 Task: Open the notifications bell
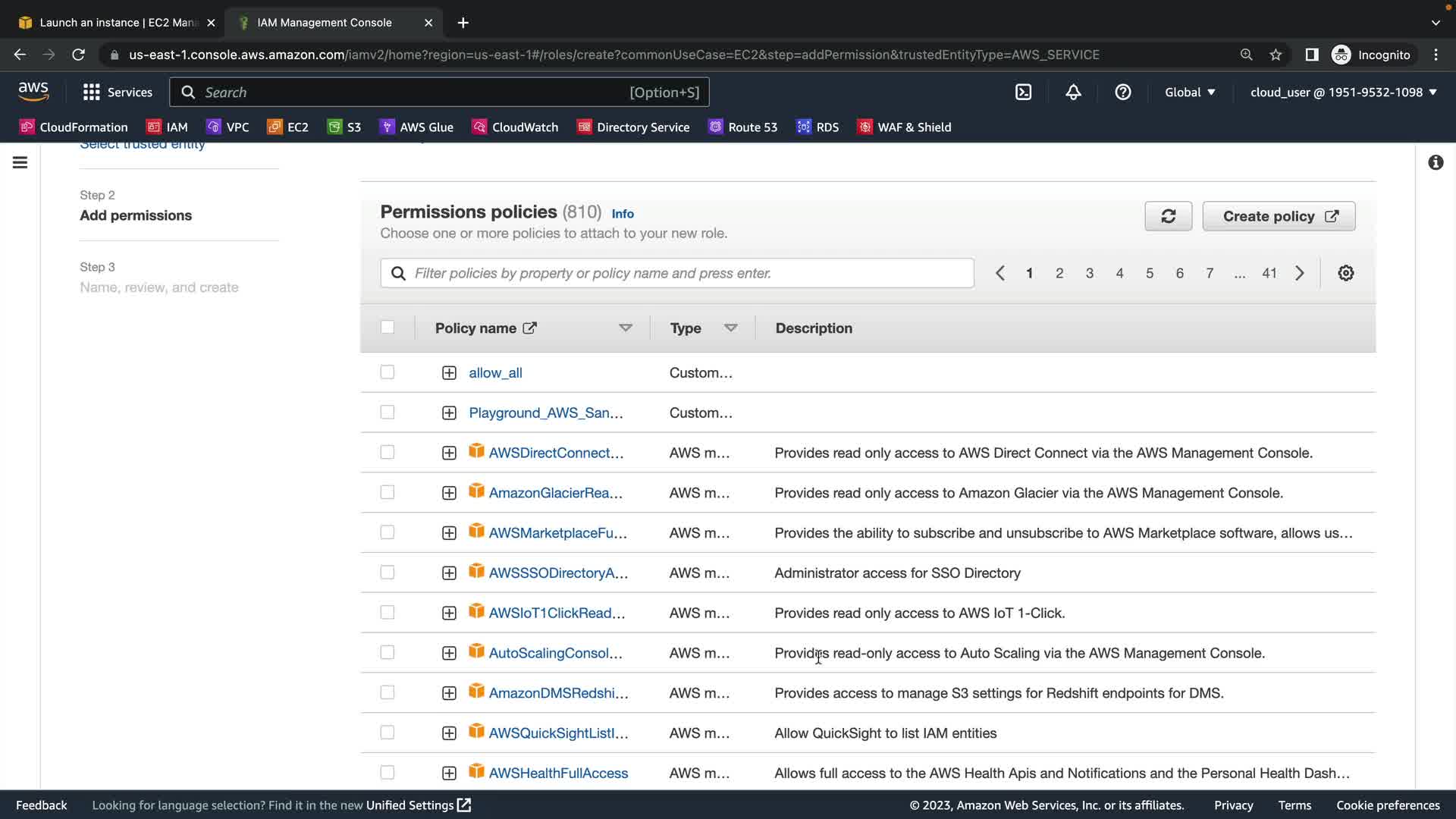[1073, 92]
